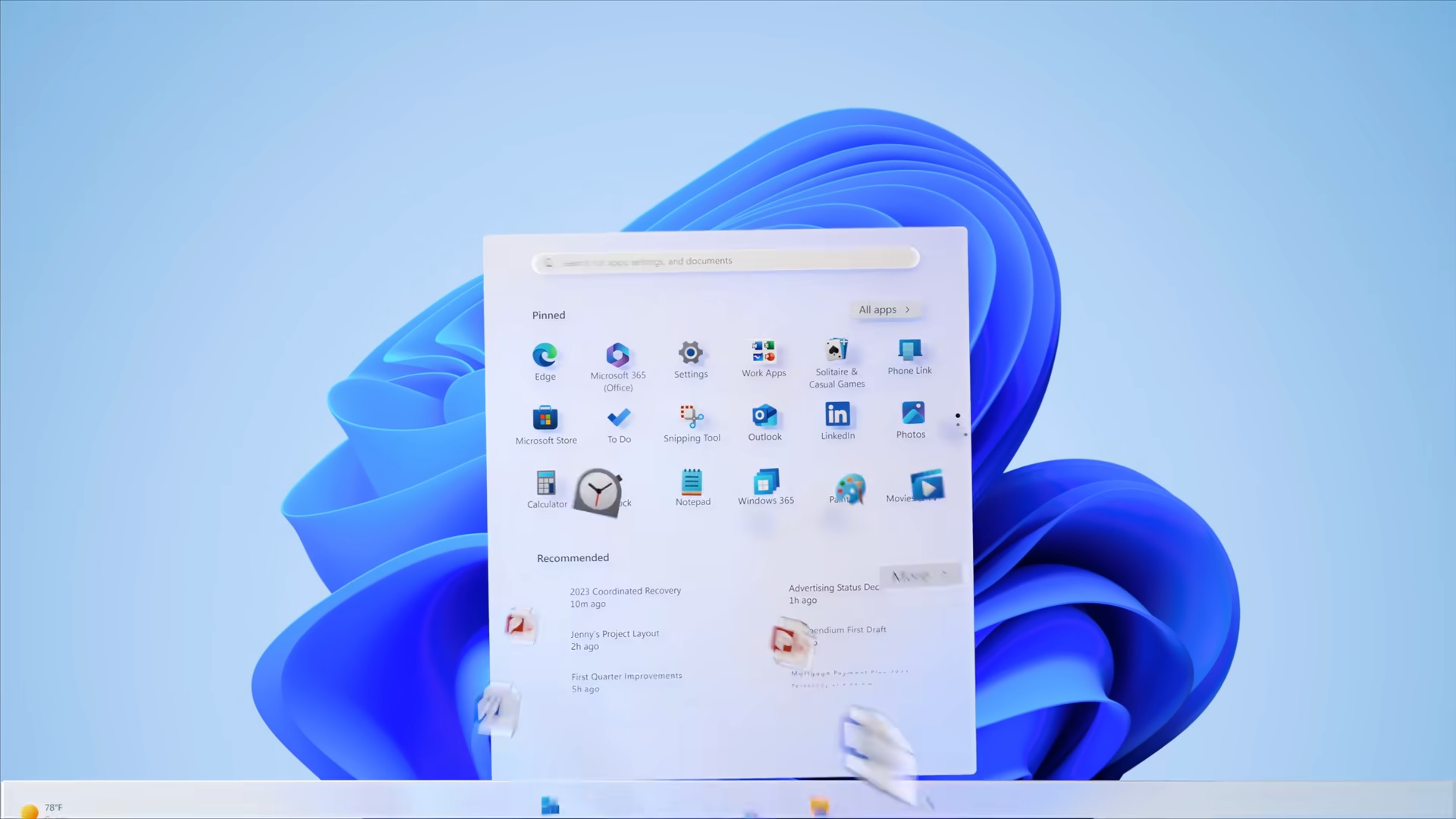Open Jenny's Project Layout document
The width and height of the screenshot is (1456, 819).
click(614, 638)
